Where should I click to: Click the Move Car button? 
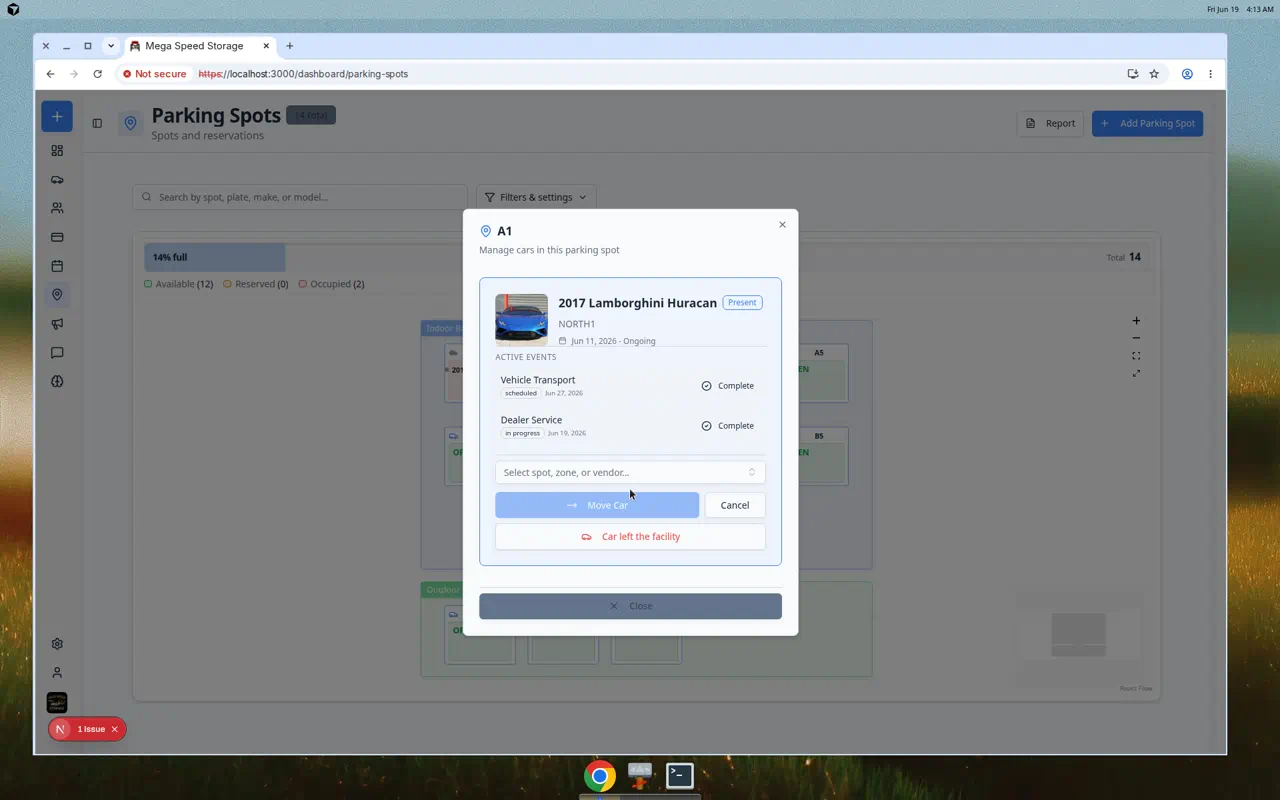(597, 505)
